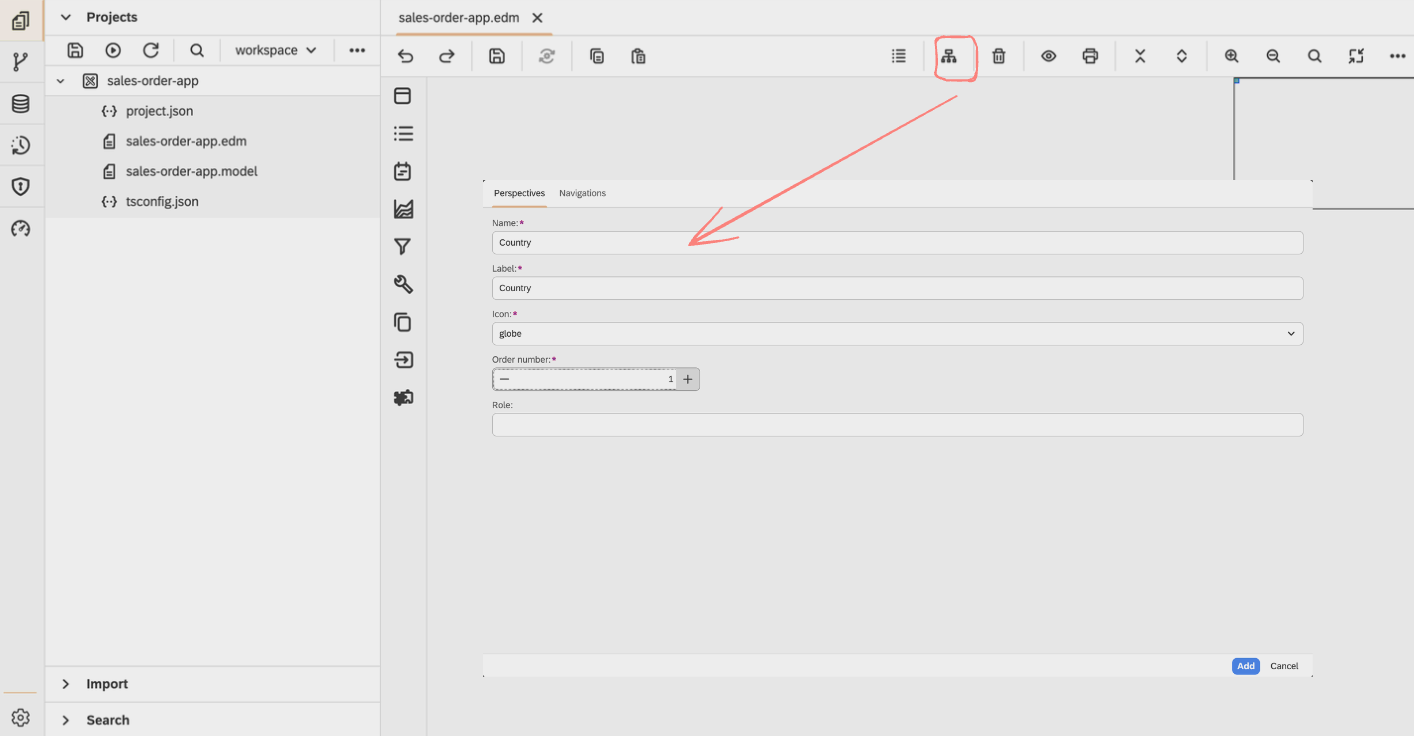Select the Filter palette icon
This screenshot has height=736, width=1414.
(403, 246)
